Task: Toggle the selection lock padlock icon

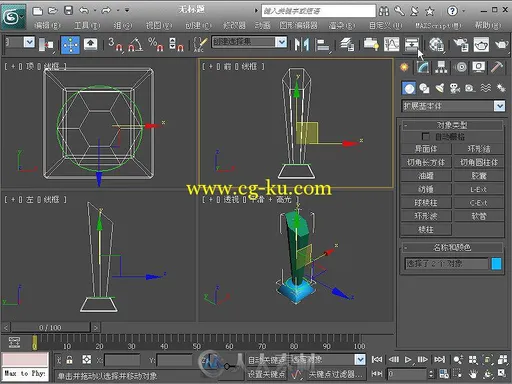Action: tap(69, 360)
